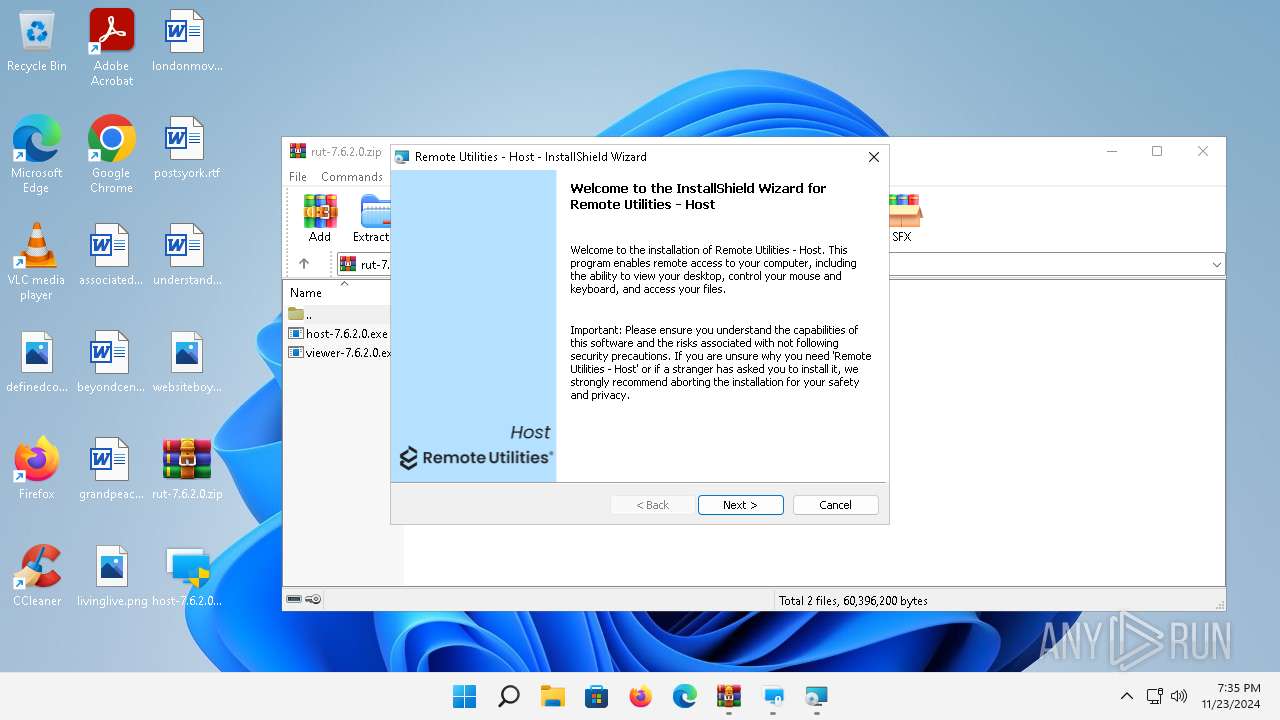Open the Commands menu in WinRAR
The height and width of the screenshot is (720, 1280).
pyautogui.click(x=352, y=177)
